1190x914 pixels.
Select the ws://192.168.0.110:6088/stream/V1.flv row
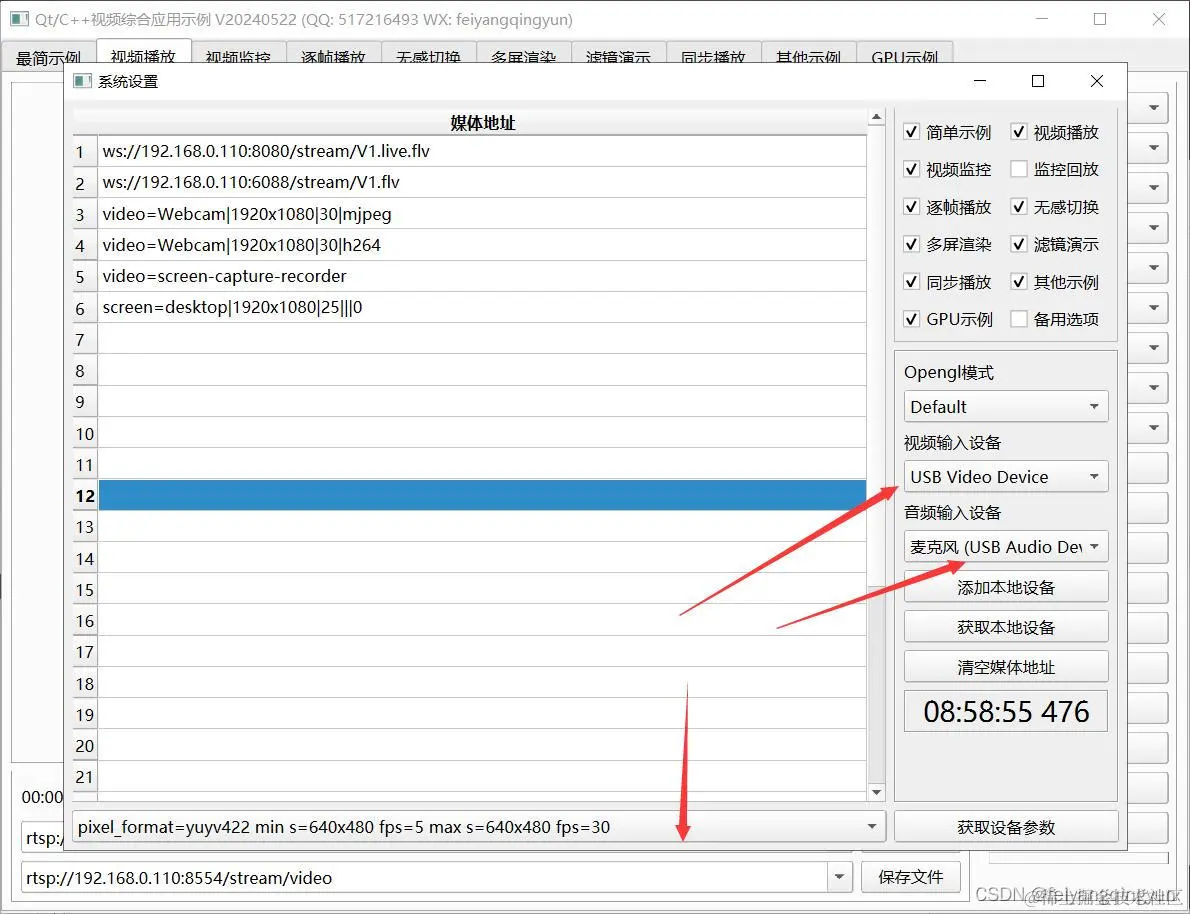(x=482, y=182)
